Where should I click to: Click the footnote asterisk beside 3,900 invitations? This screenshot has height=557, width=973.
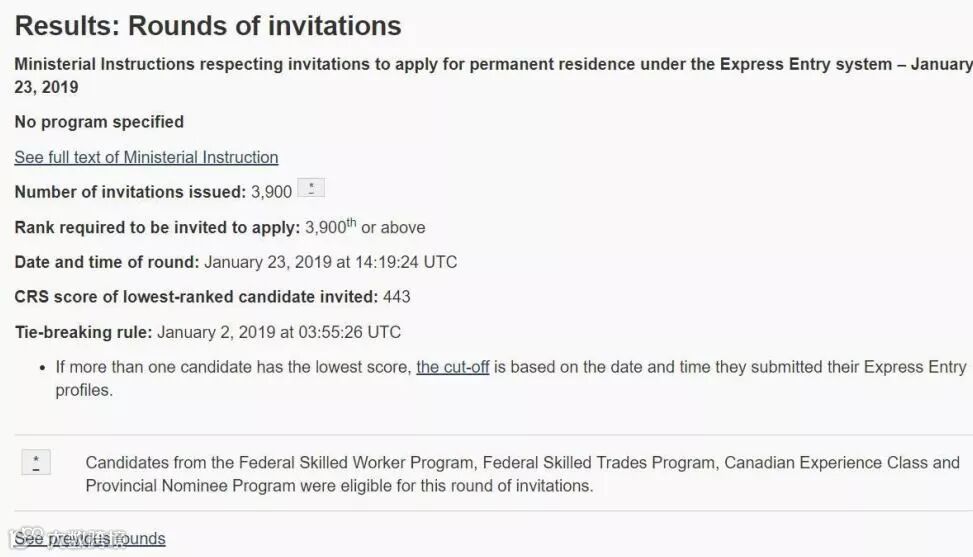311,188
